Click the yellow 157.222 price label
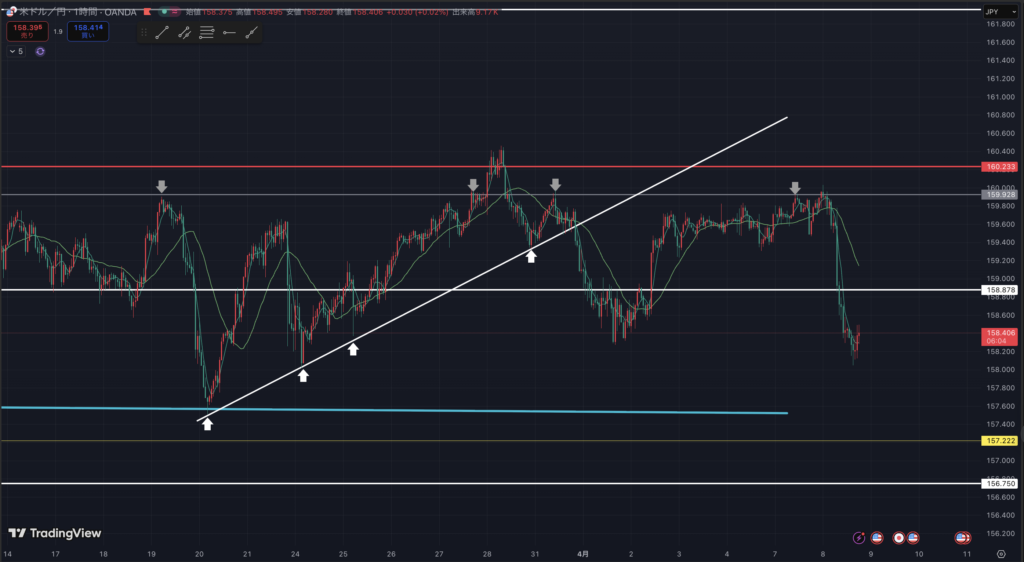Image resolution: width=1024 pixels, height=562 pixels. (1000, 441)
